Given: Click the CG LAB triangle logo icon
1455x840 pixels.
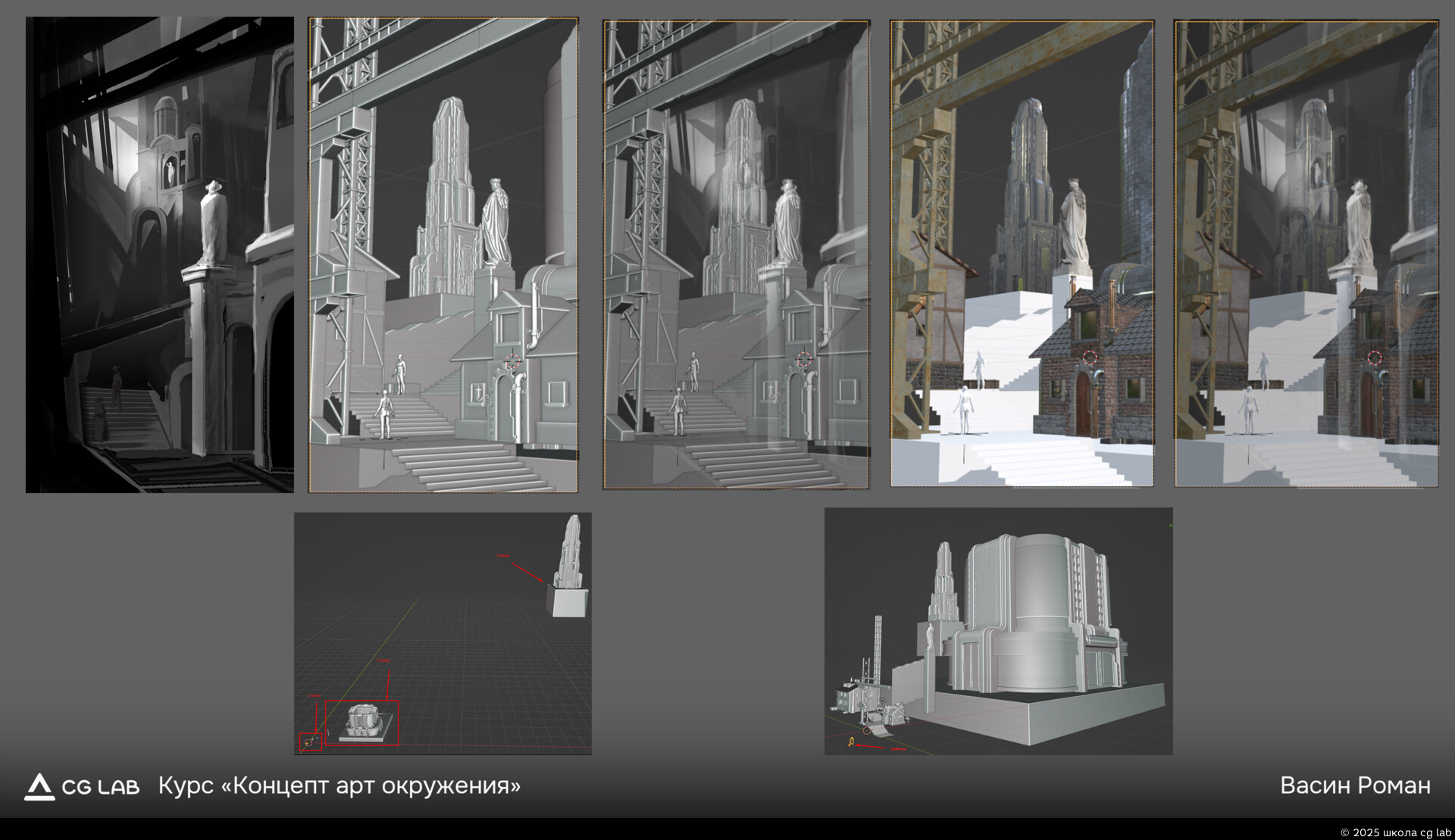Looking at the screenshot, I should [39, 787].
